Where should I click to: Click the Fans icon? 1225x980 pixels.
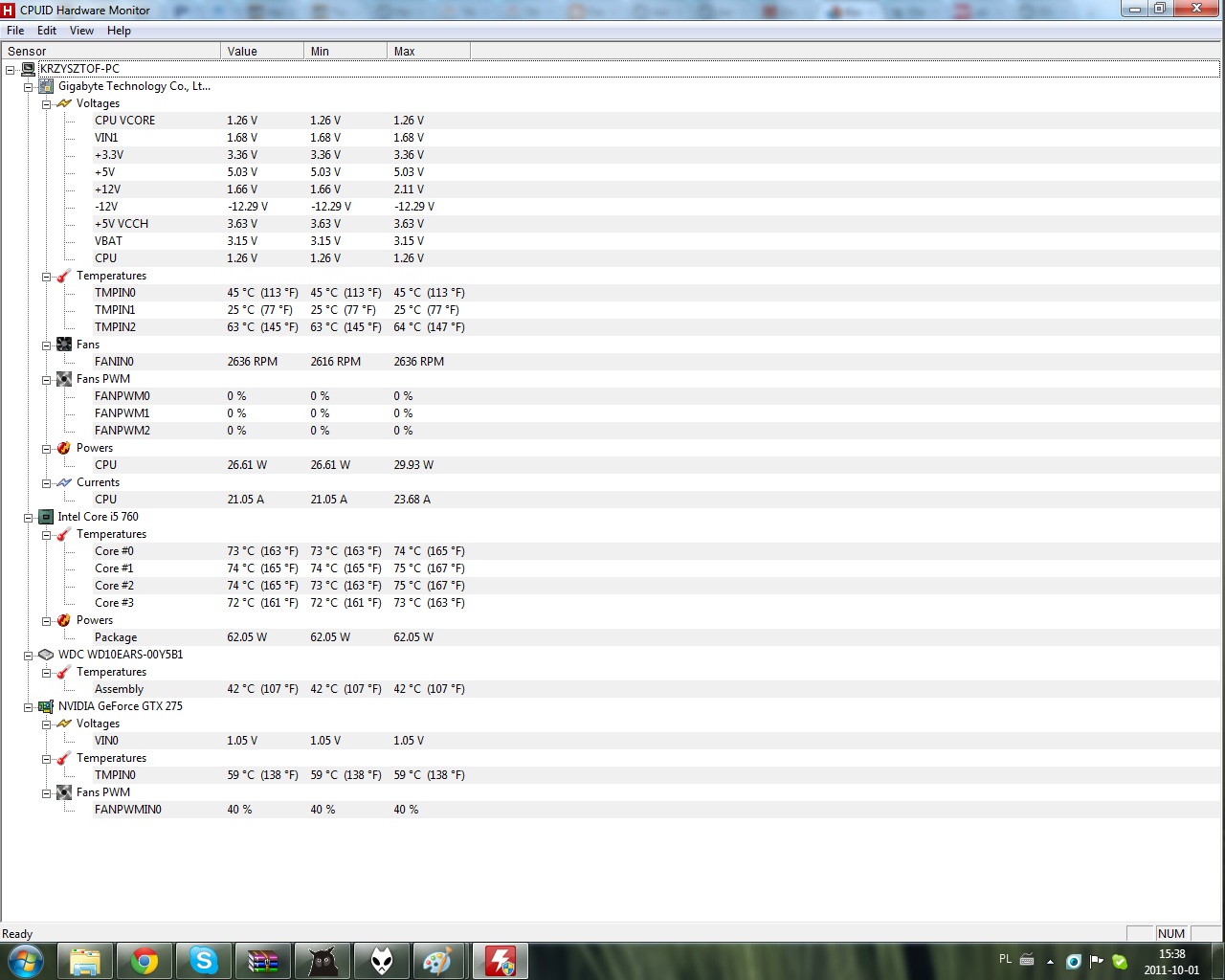(64, 345)
